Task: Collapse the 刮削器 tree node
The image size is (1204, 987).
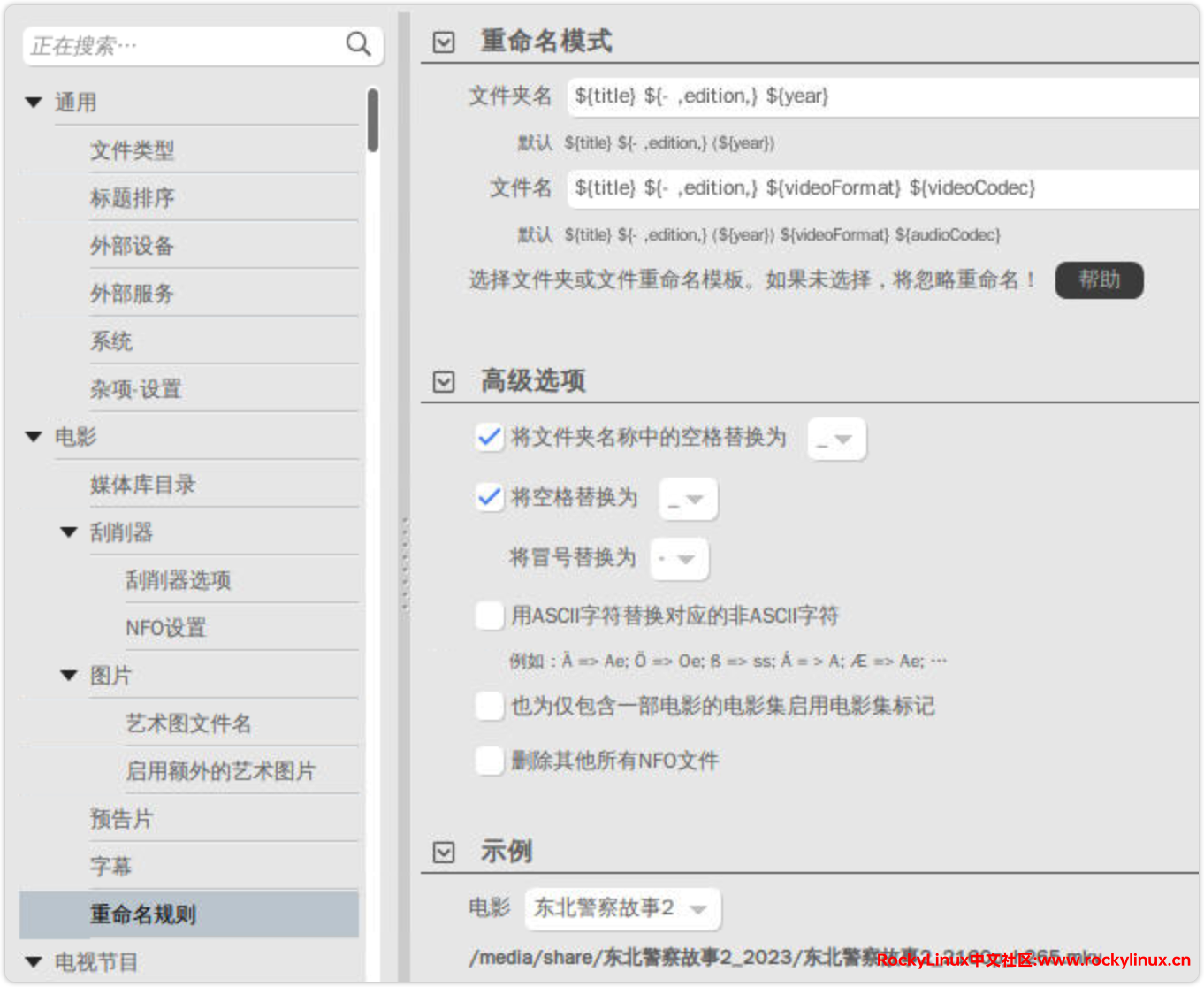Action: pyautogui.click(x=69, y=532)
